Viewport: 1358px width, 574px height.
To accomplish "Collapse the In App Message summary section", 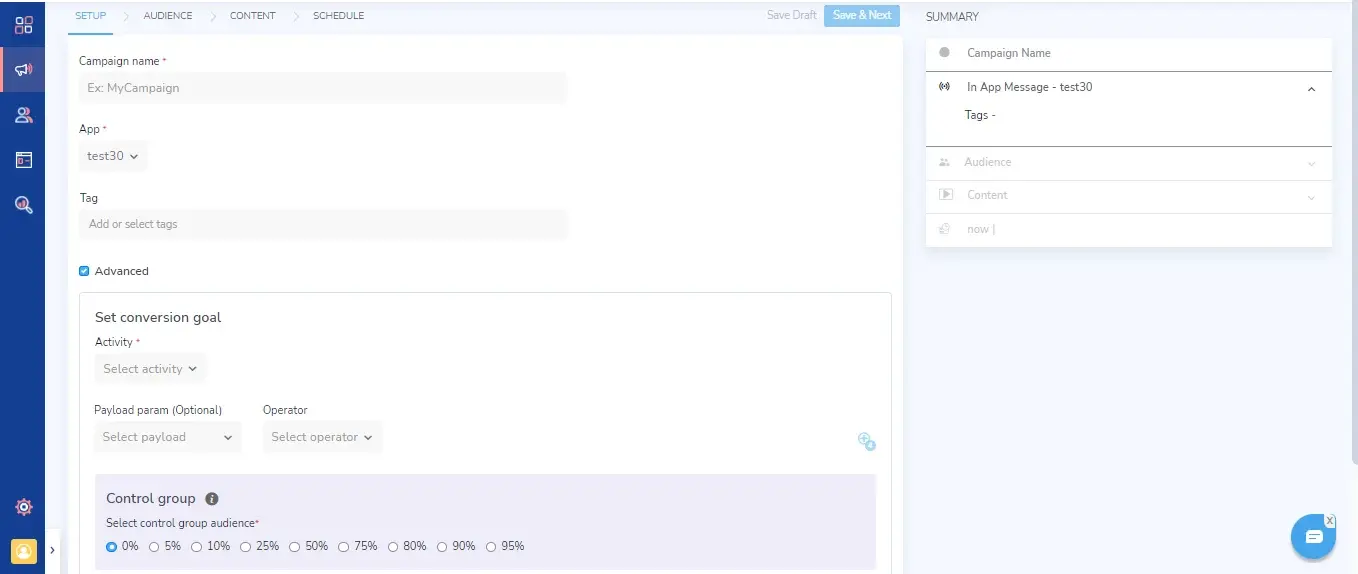I will [x=1311, y=89].
